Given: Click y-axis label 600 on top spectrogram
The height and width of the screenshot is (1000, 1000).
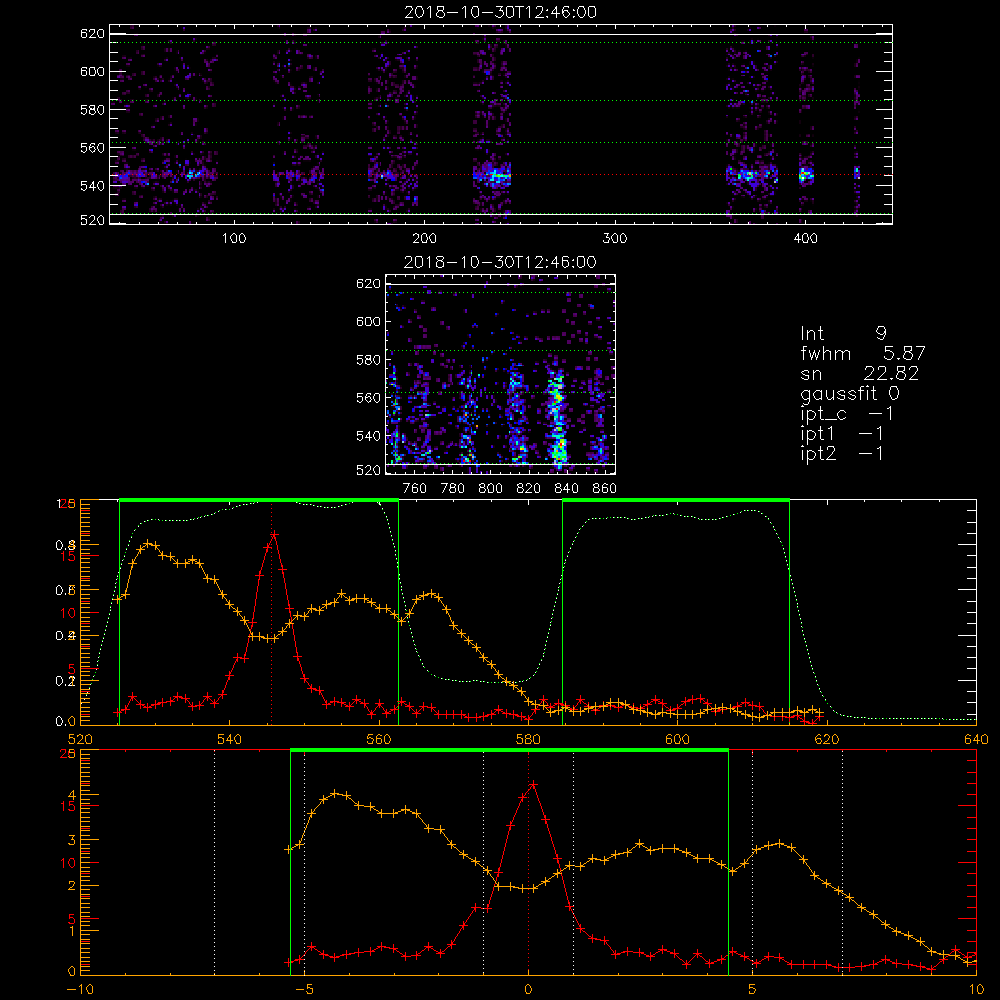Looking at the screenshot, I should pos(92,72).
